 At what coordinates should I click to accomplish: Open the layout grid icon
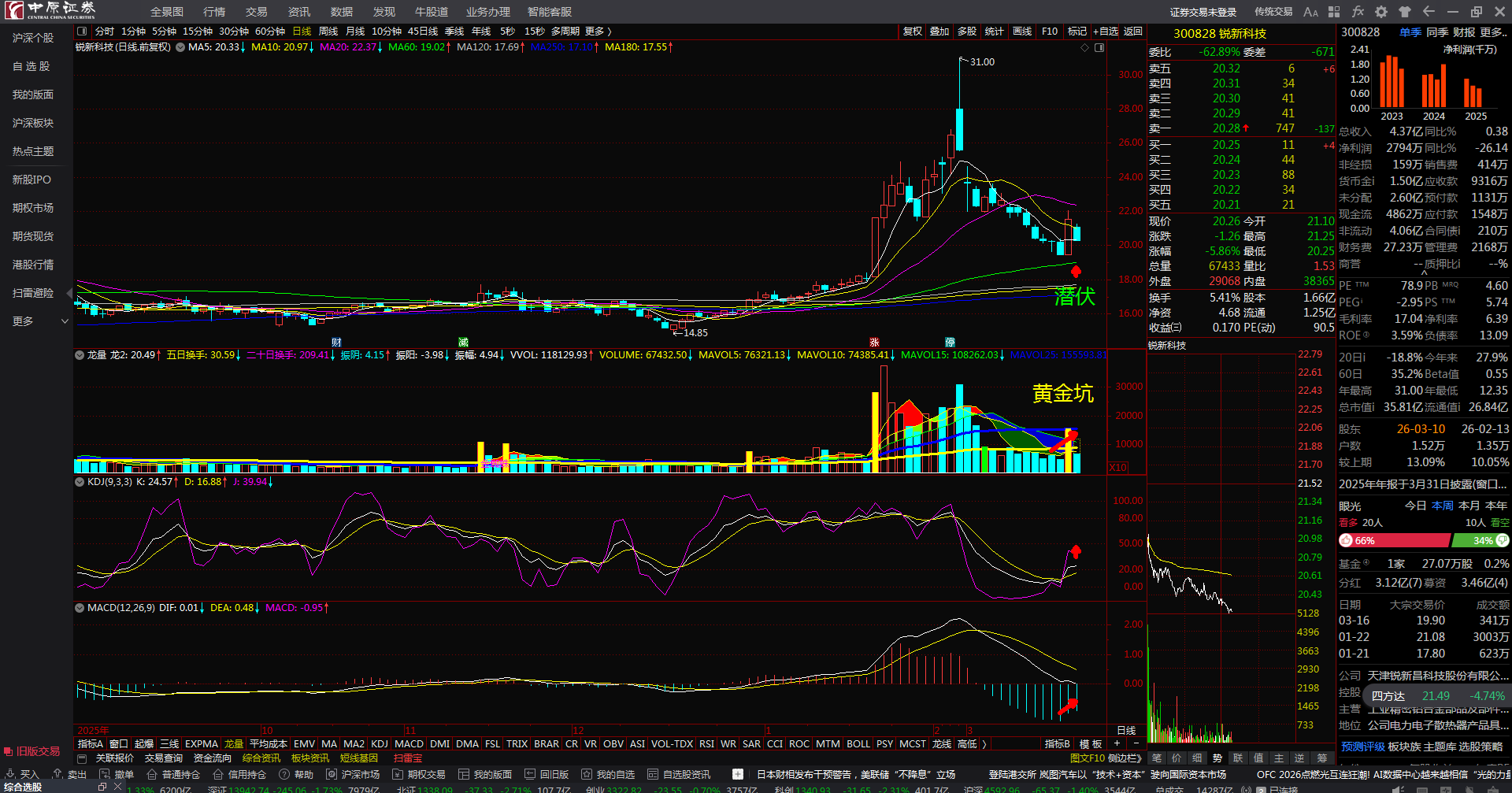coord(1334,12)
